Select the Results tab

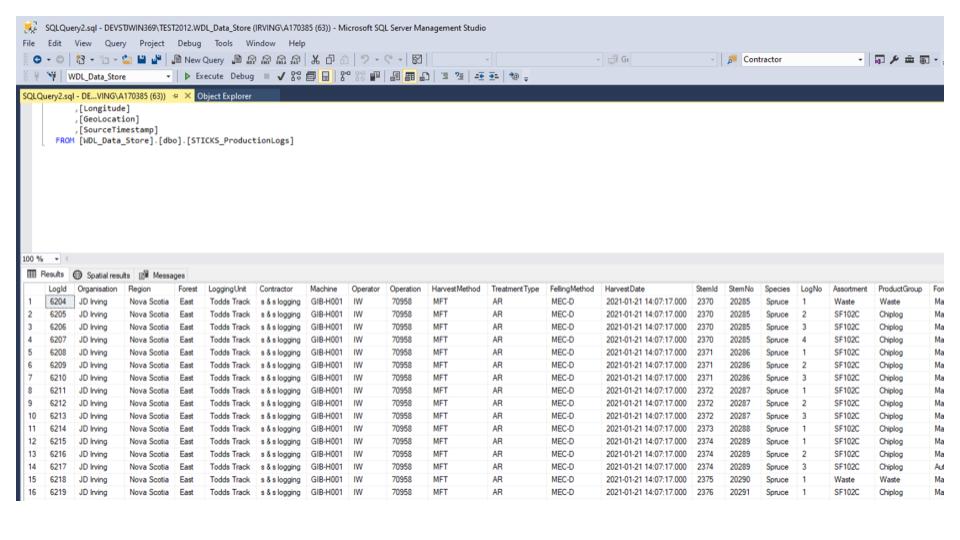tap(45, 274)
